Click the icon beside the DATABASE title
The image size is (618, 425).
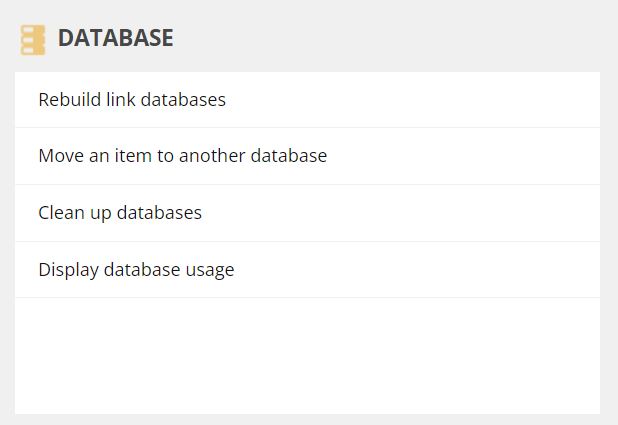pyautogui.click(x=33, y=40)
